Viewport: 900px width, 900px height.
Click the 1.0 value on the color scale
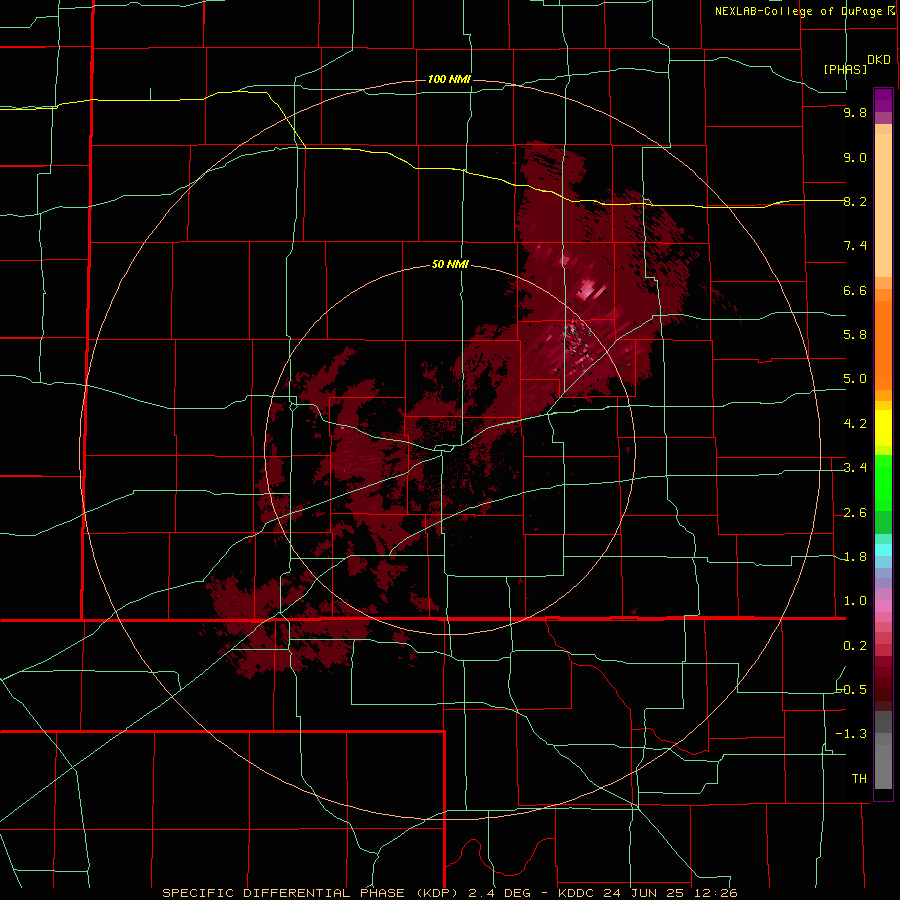tap(855, 601)
